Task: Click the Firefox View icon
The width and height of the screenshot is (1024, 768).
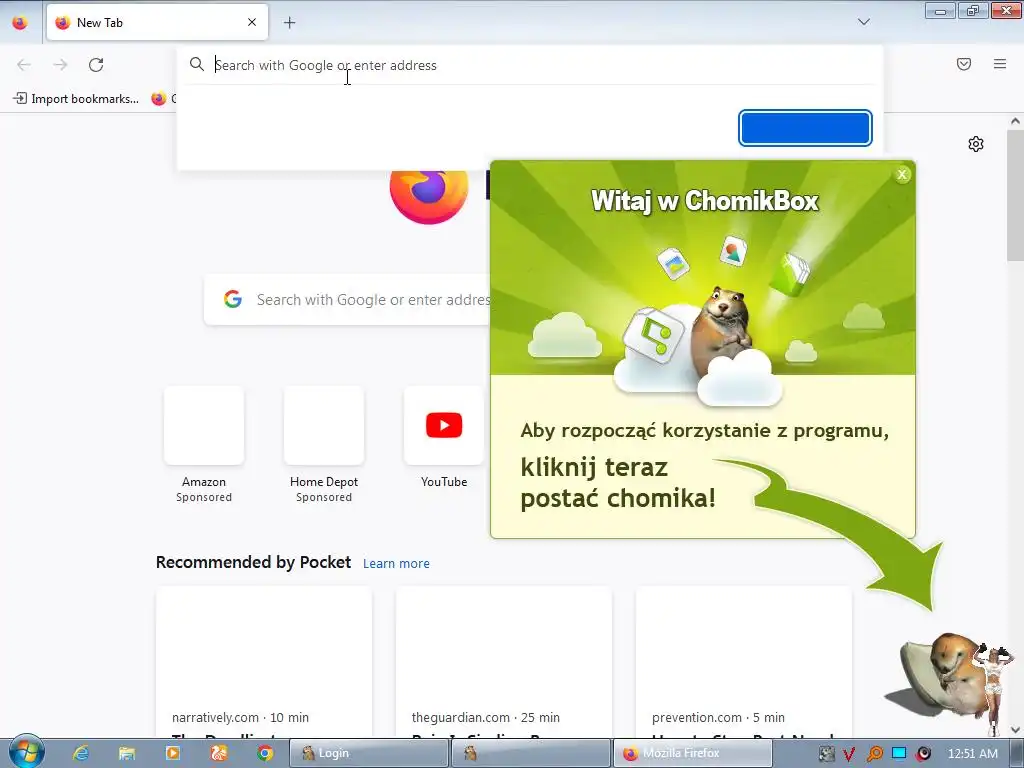Action: pyautogui.click(x=20, y=22)
